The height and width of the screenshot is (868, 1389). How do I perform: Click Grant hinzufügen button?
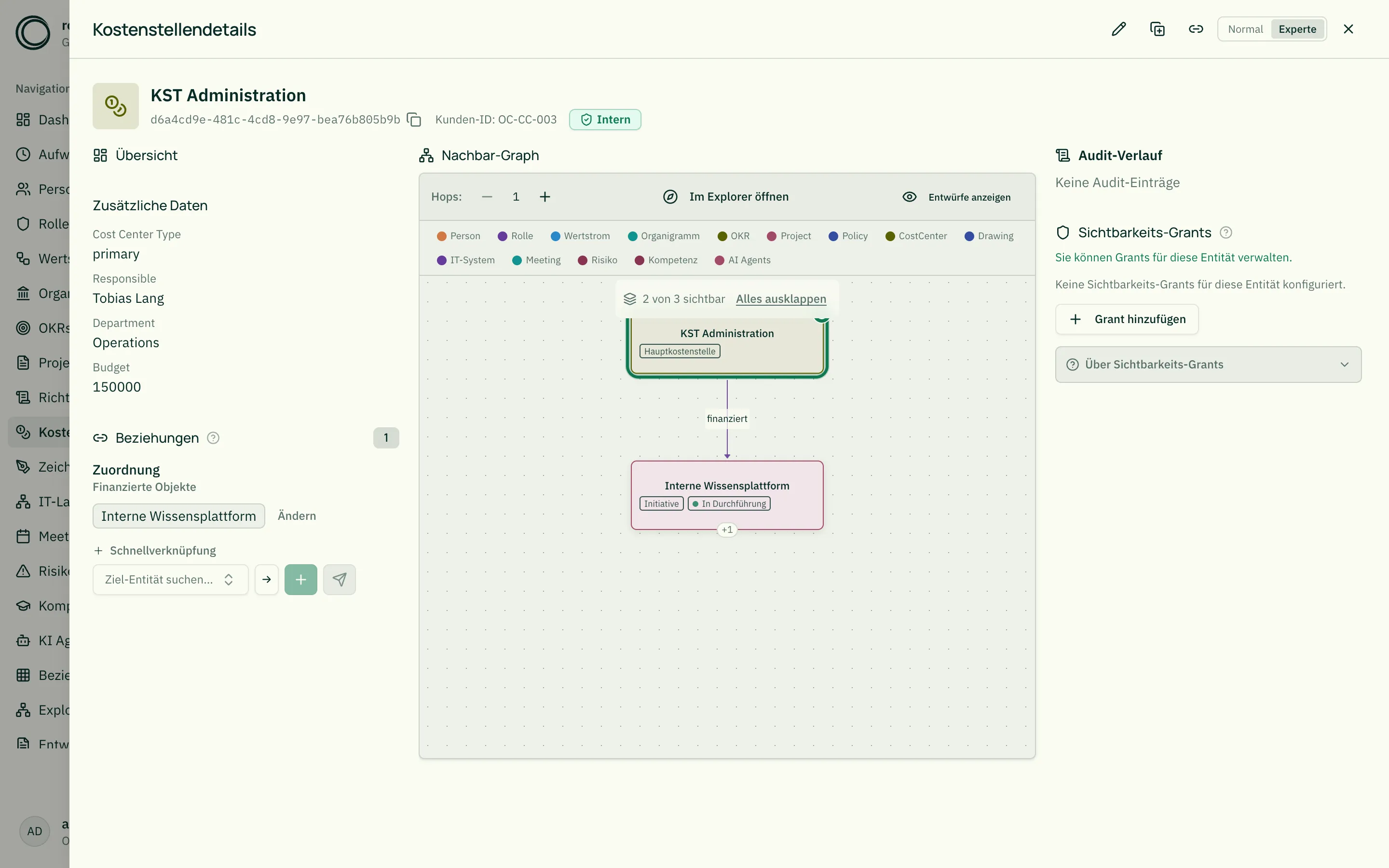point(1127,319)
